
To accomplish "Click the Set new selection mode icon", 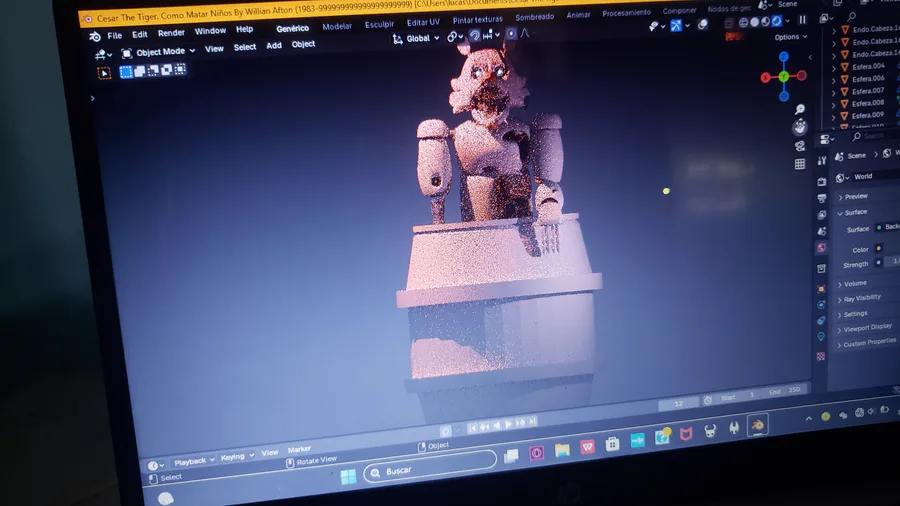I will (126, 72).
